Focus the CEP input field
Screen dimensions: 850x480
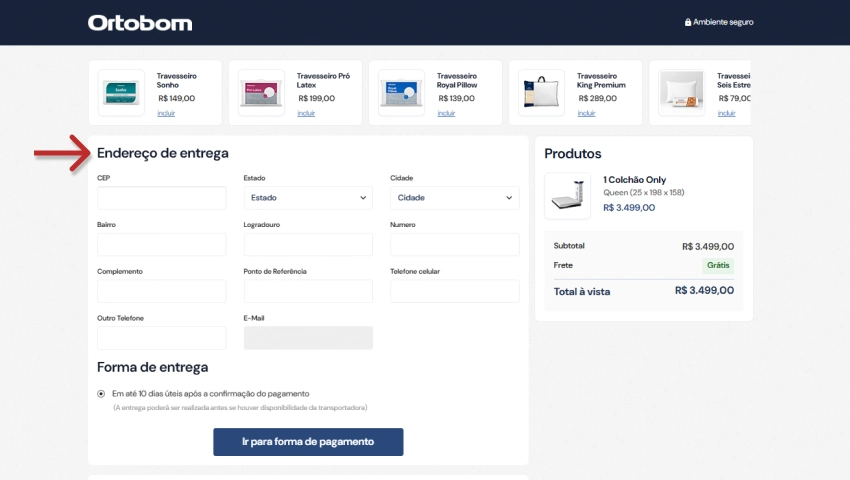point(162,198)
